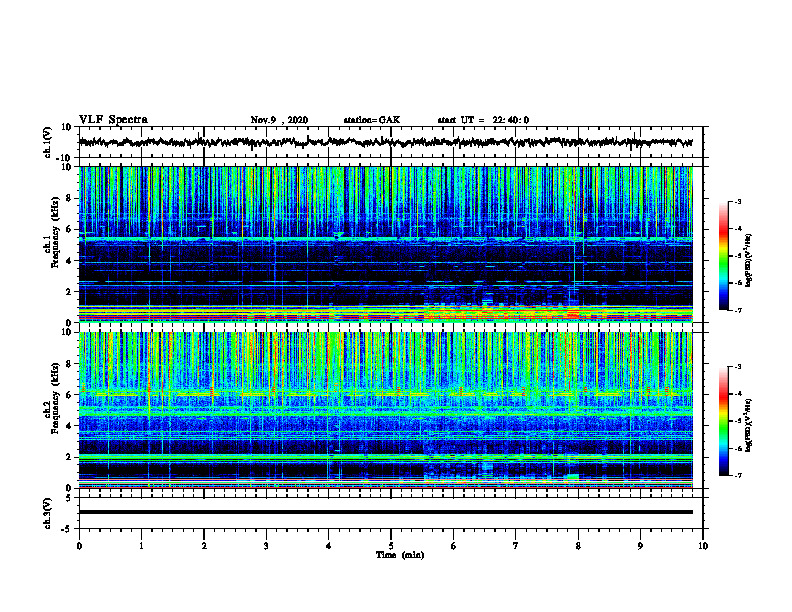Click the ch.1(V) waveform axis label
Image resolution: width=792 pixels, height=612 pixels.
pos(48,142)
